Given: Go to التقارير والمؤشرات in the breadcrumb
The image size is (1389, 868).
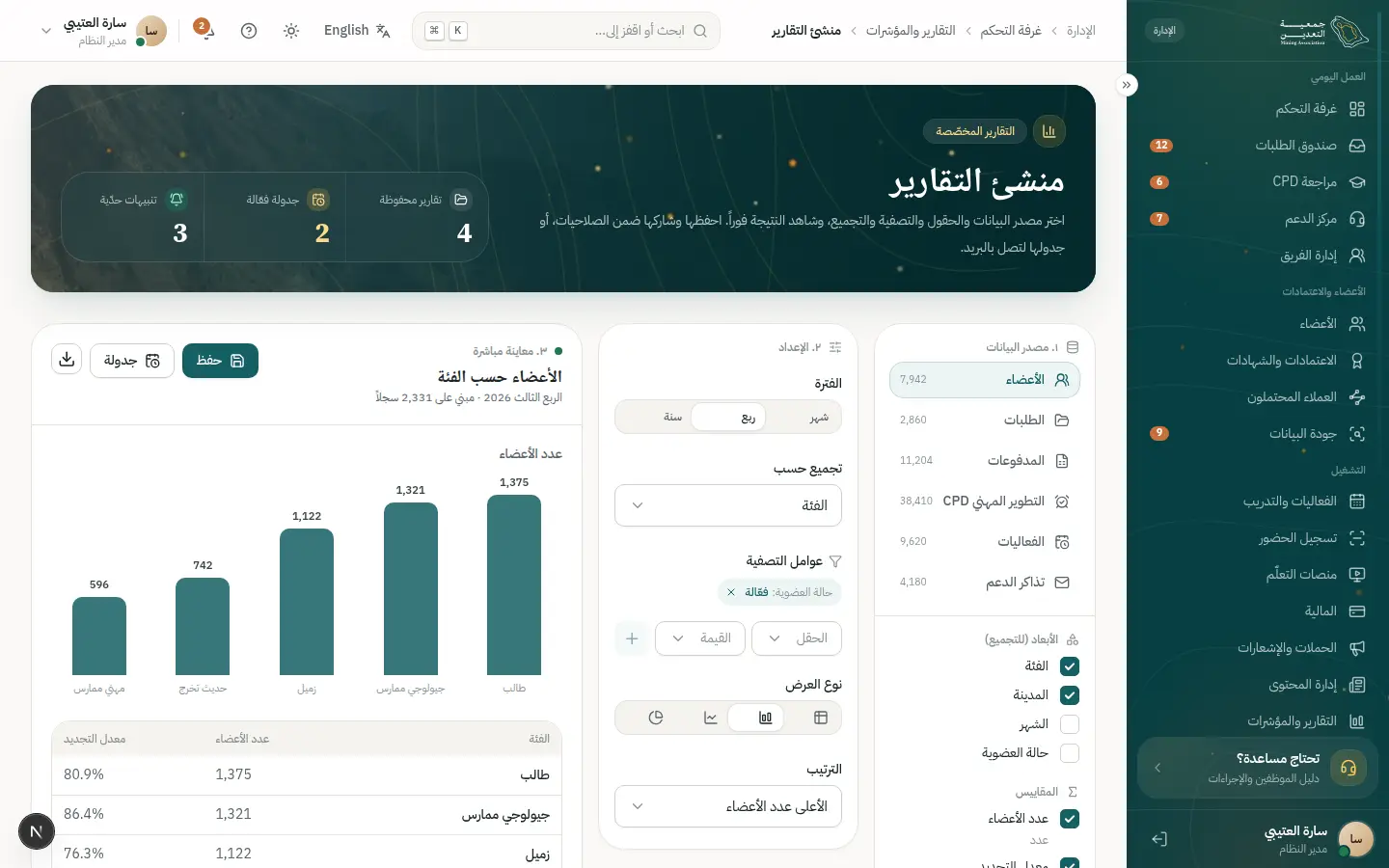Looking at the screenshot, I should pos(911,31).
